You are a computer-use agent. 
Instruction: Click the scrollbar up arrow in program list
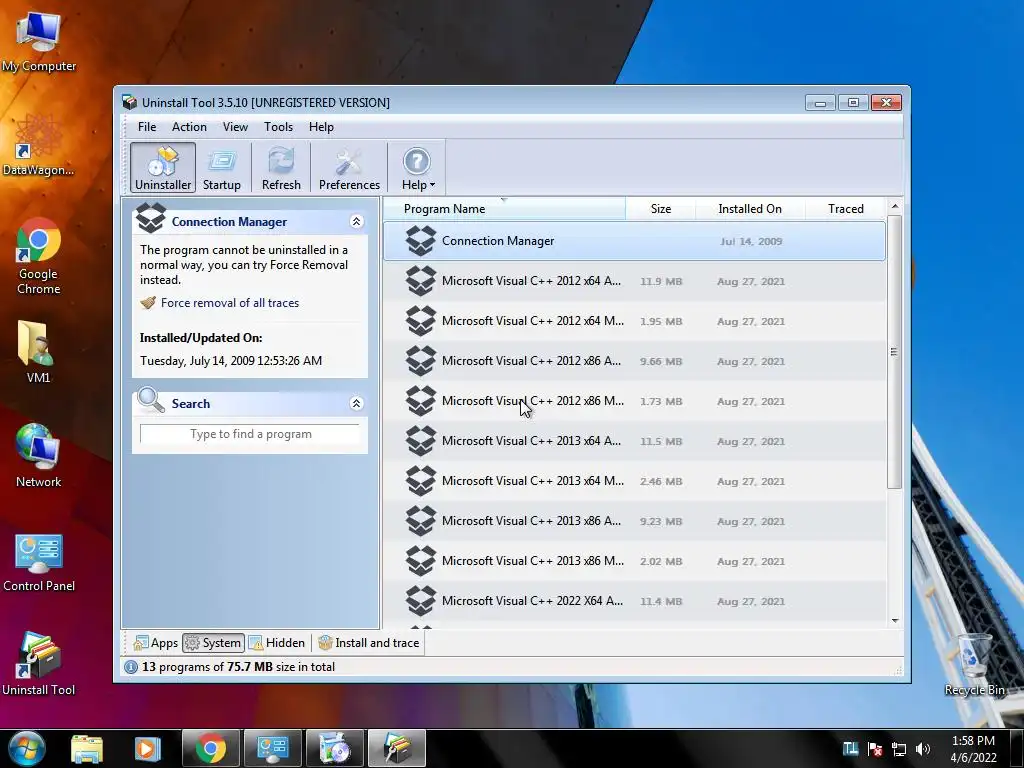(x=895, y=206)
